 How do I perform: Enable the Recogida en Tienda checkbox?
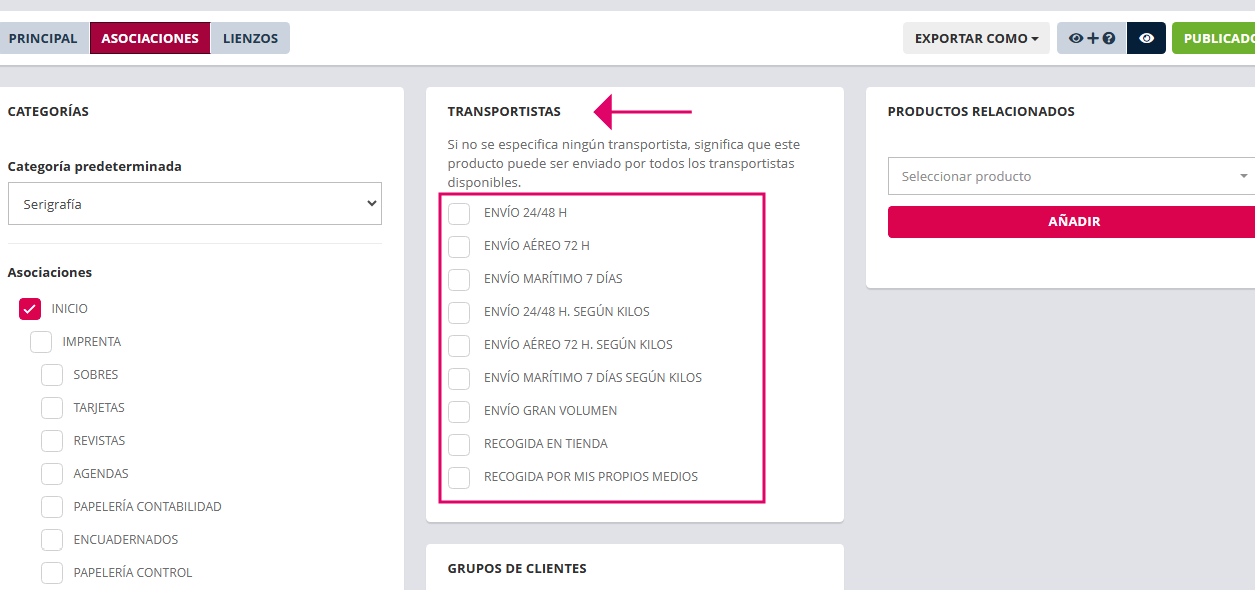pos(459,444)
